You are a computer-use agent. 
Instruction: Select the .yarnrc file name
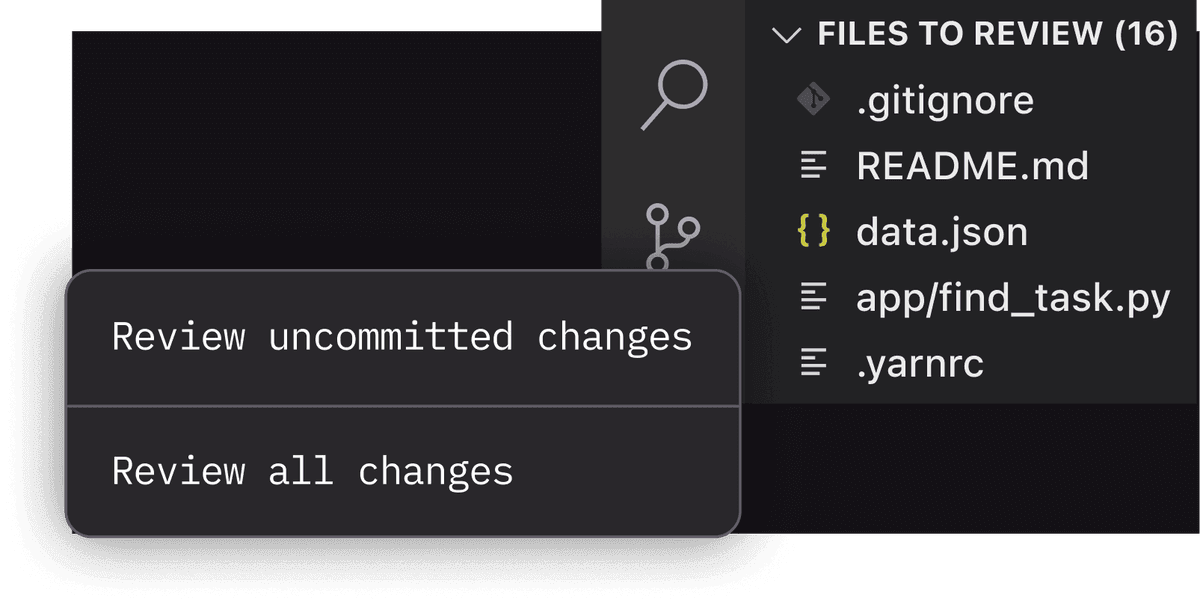point(920,364)
